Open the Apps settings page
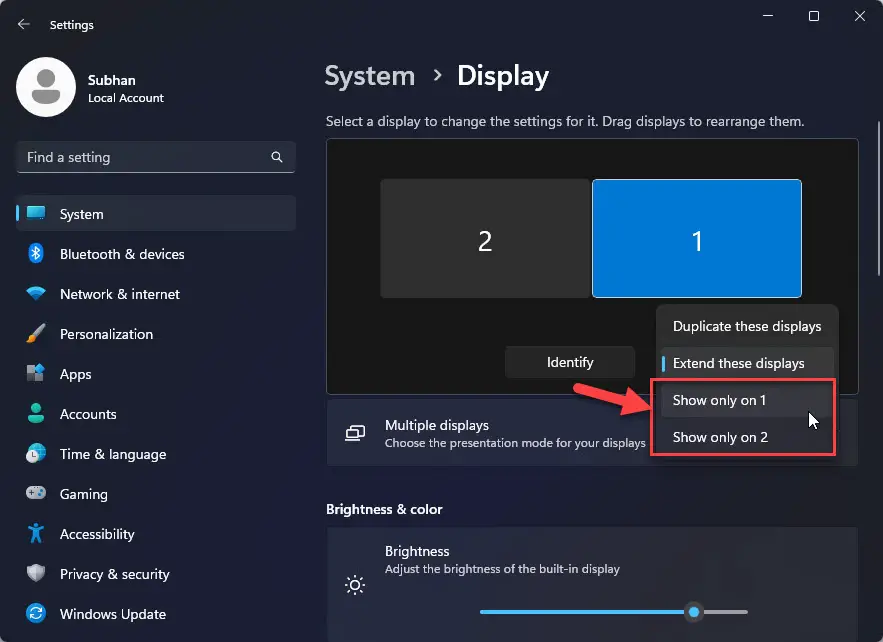 click(156, 374)
